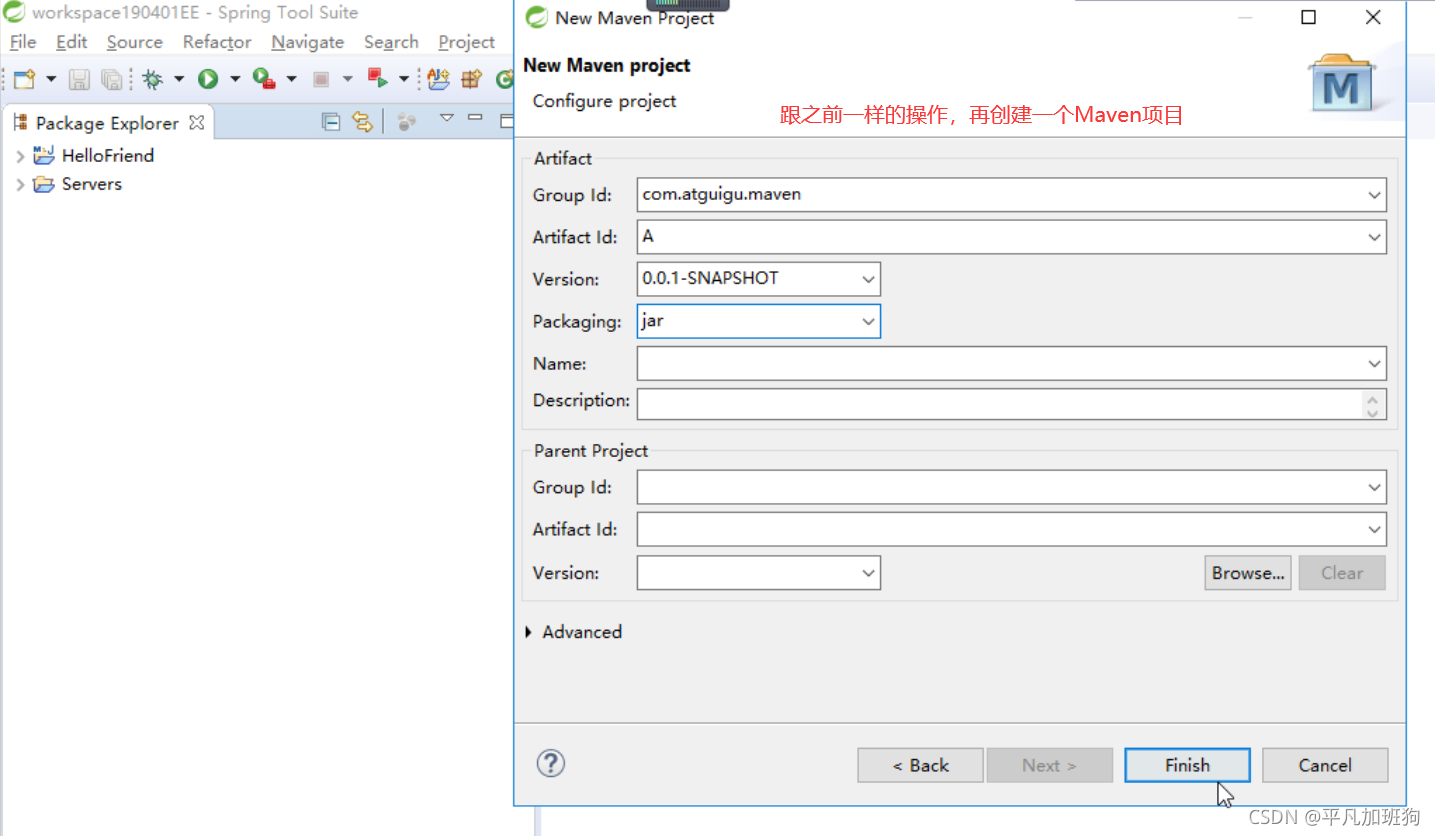The image size is (1435, 836).
Task: Open the Debug configurations dropdown arrow
Action: point(179,79)
